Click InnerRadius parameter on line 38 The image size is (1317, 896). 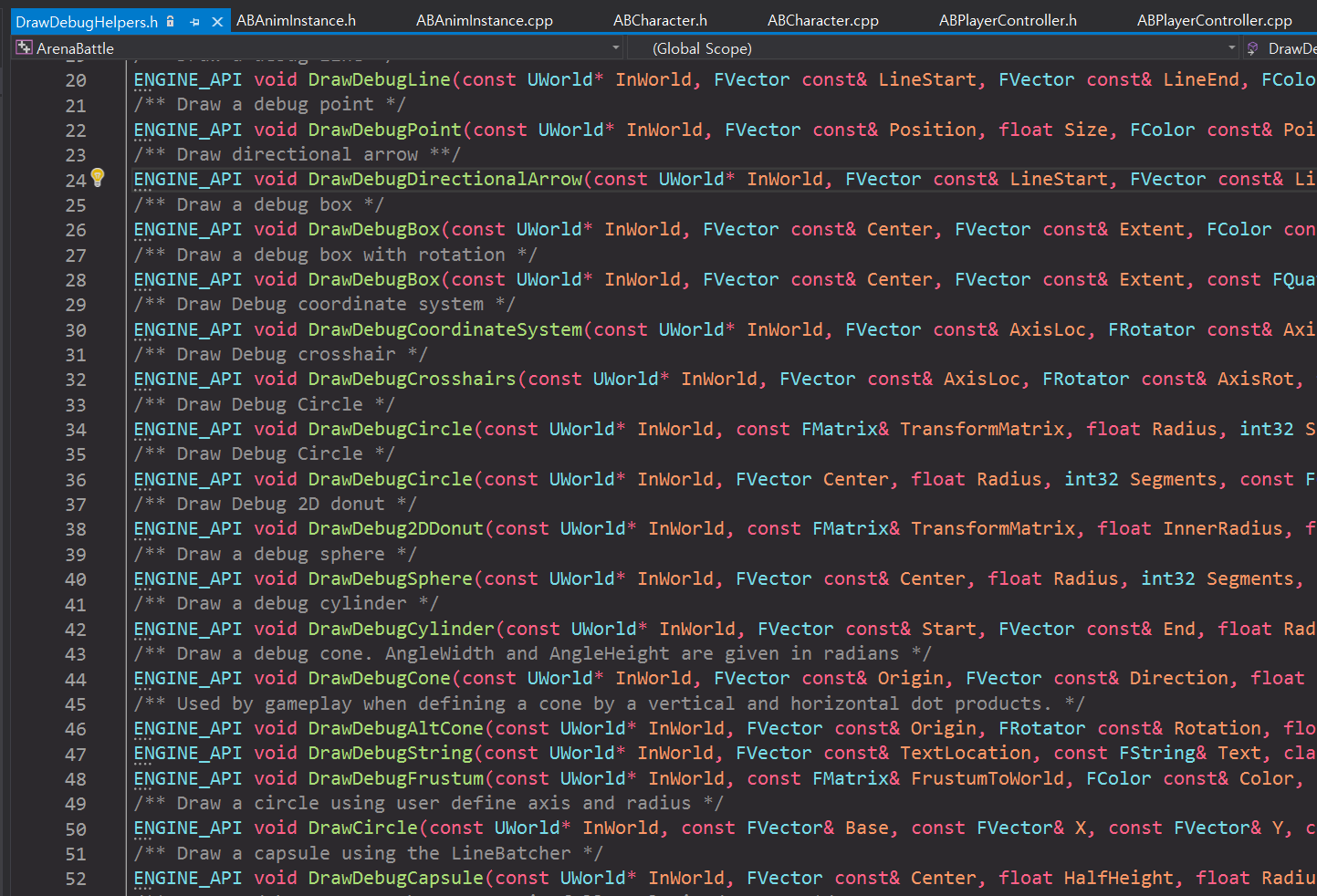pos(1223,528)
